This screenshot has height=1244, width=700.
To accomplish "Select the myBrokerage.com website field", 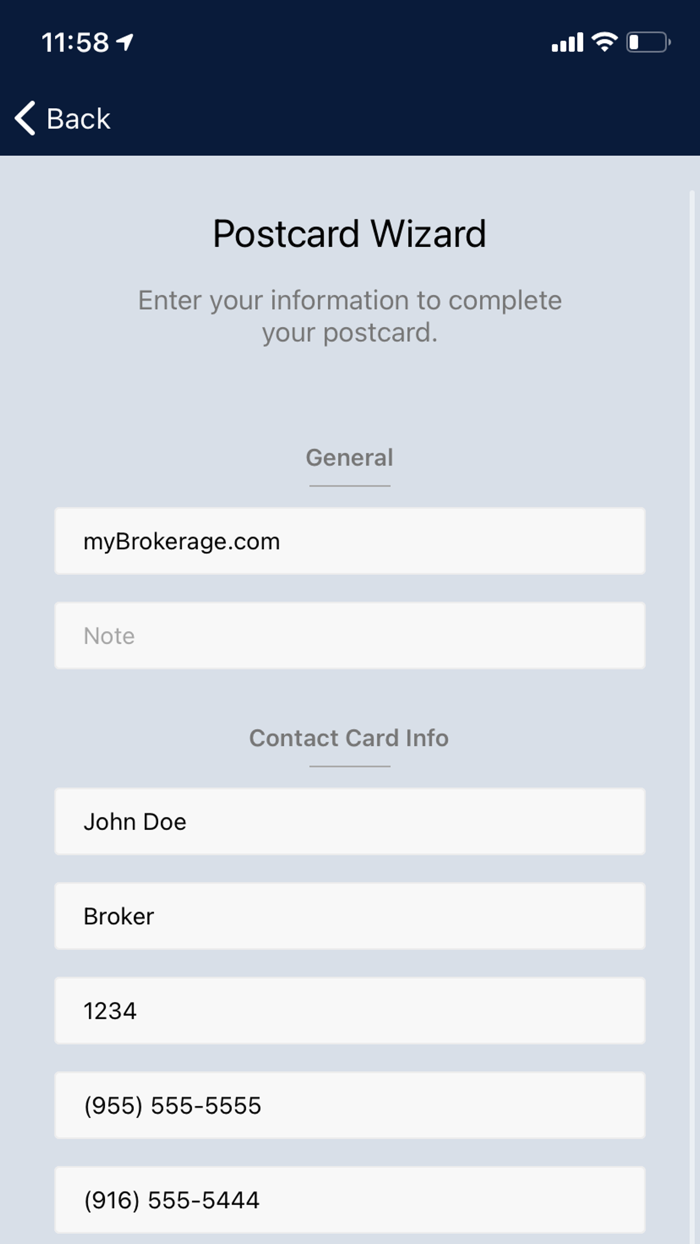I will pyautogui.click(x=350, y=541).
